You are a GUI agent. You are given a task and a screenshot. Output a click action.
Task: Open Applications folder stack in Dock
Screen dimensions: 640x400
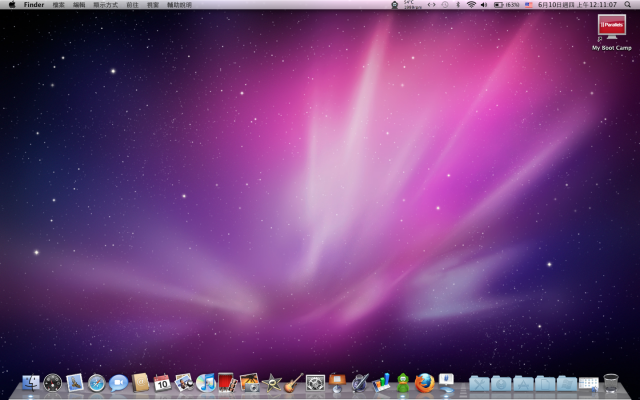523,384
